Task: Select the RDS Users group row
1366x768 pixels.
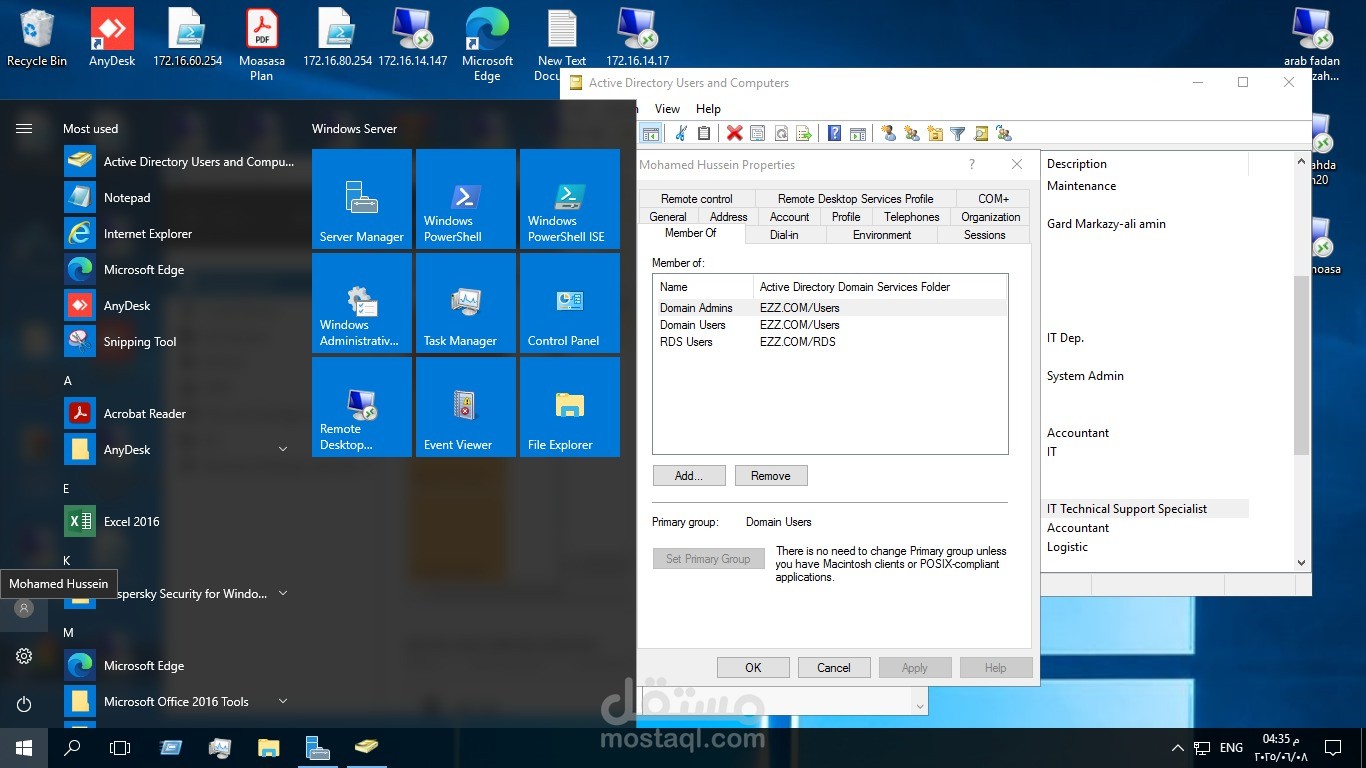Action: click(829, 342)
